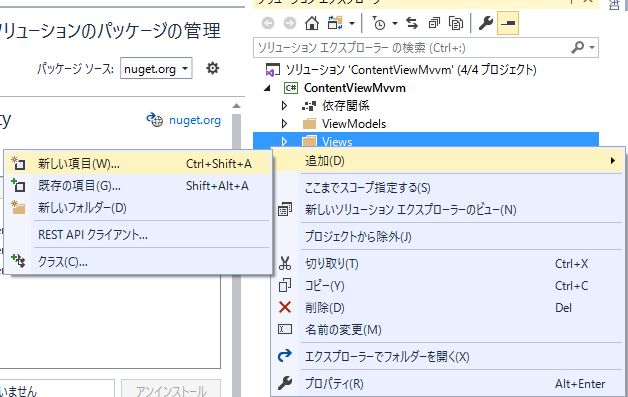Select REST API クライアント... in submenu
The image size is (628, 397).
click(138, 234)
